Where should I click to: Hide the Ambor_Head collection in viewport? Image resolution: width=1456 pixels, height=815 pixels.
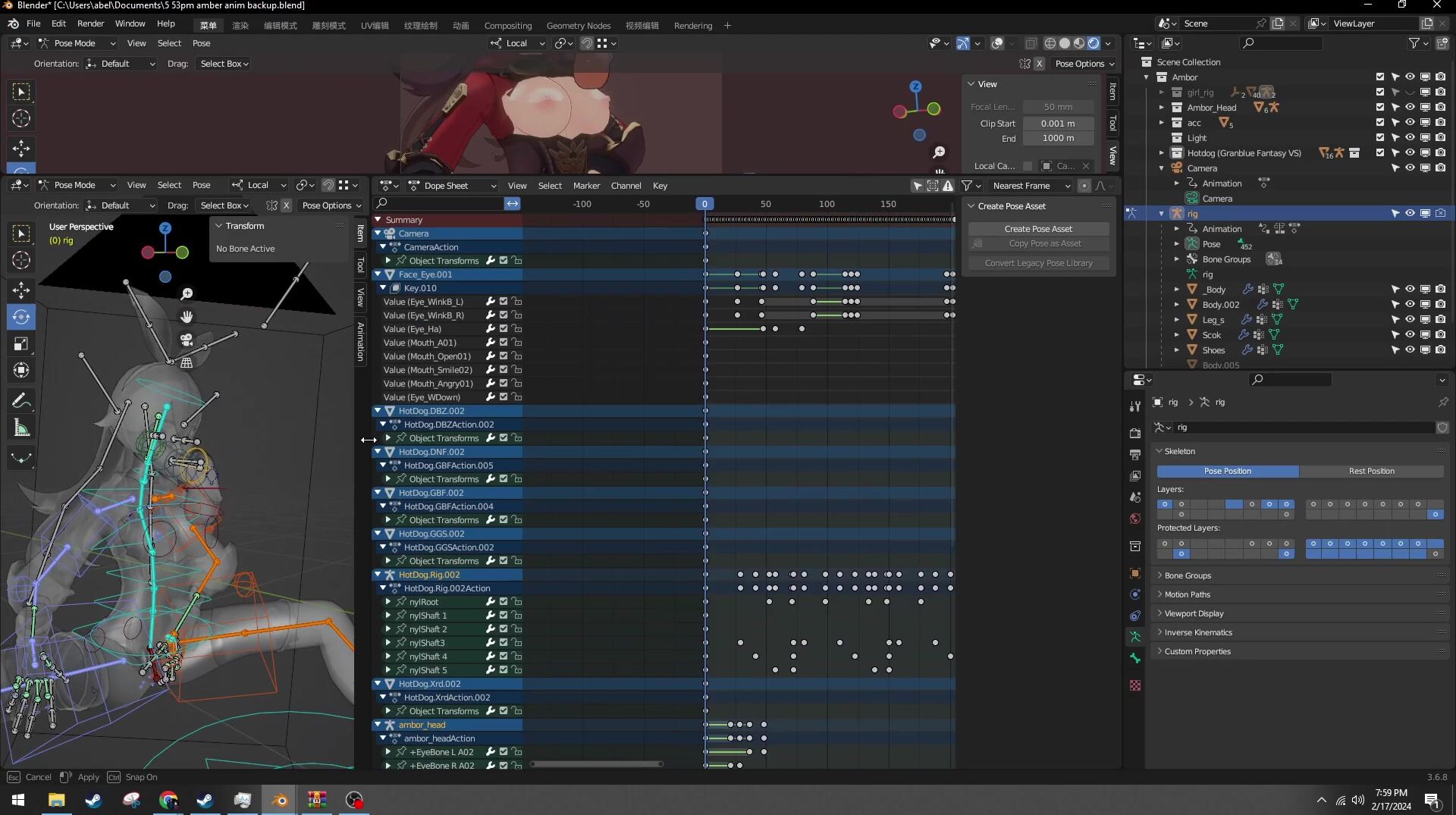1410,108
